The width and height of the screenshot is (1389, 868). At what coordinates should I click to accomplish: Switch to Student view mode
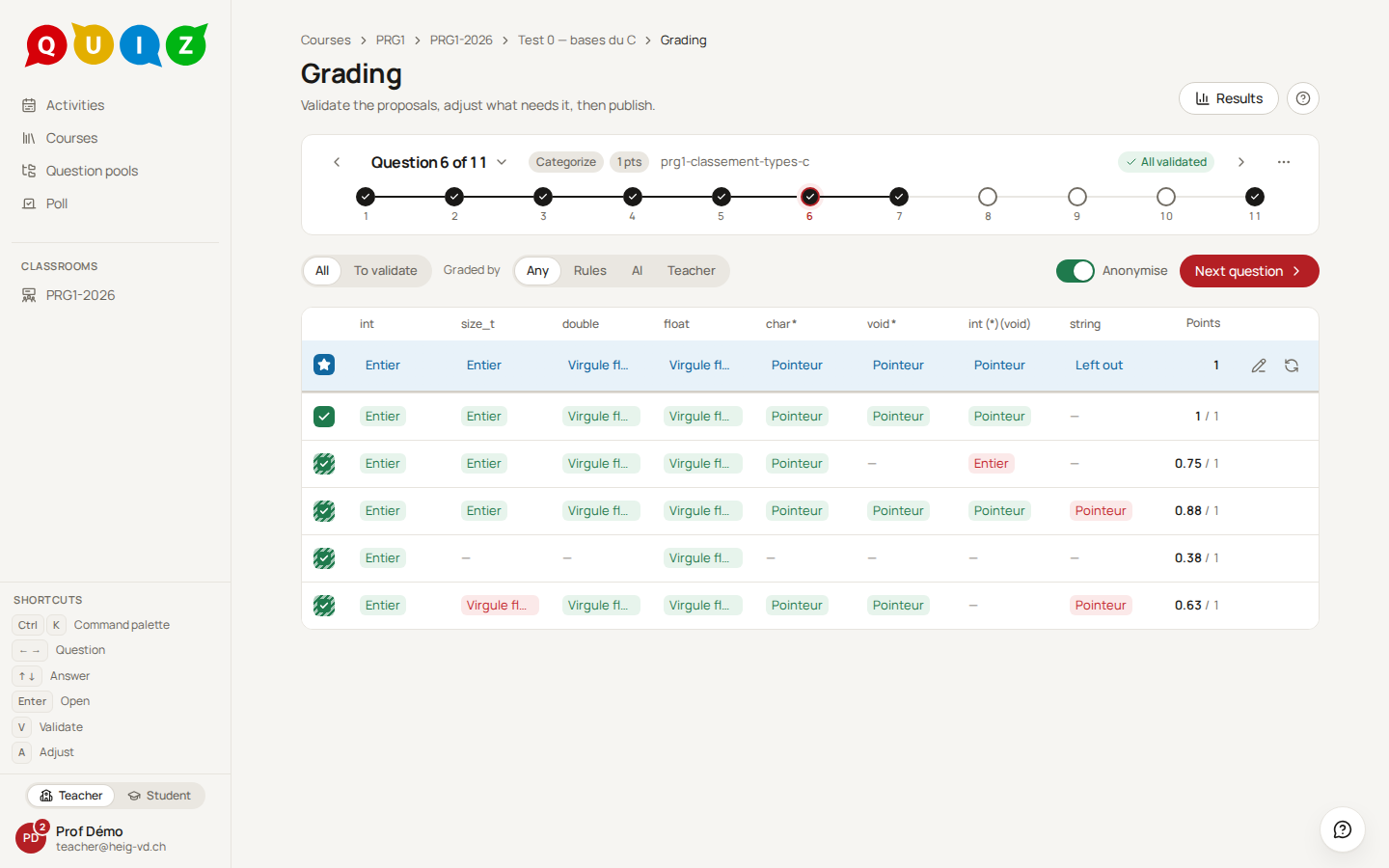[159, 796]
